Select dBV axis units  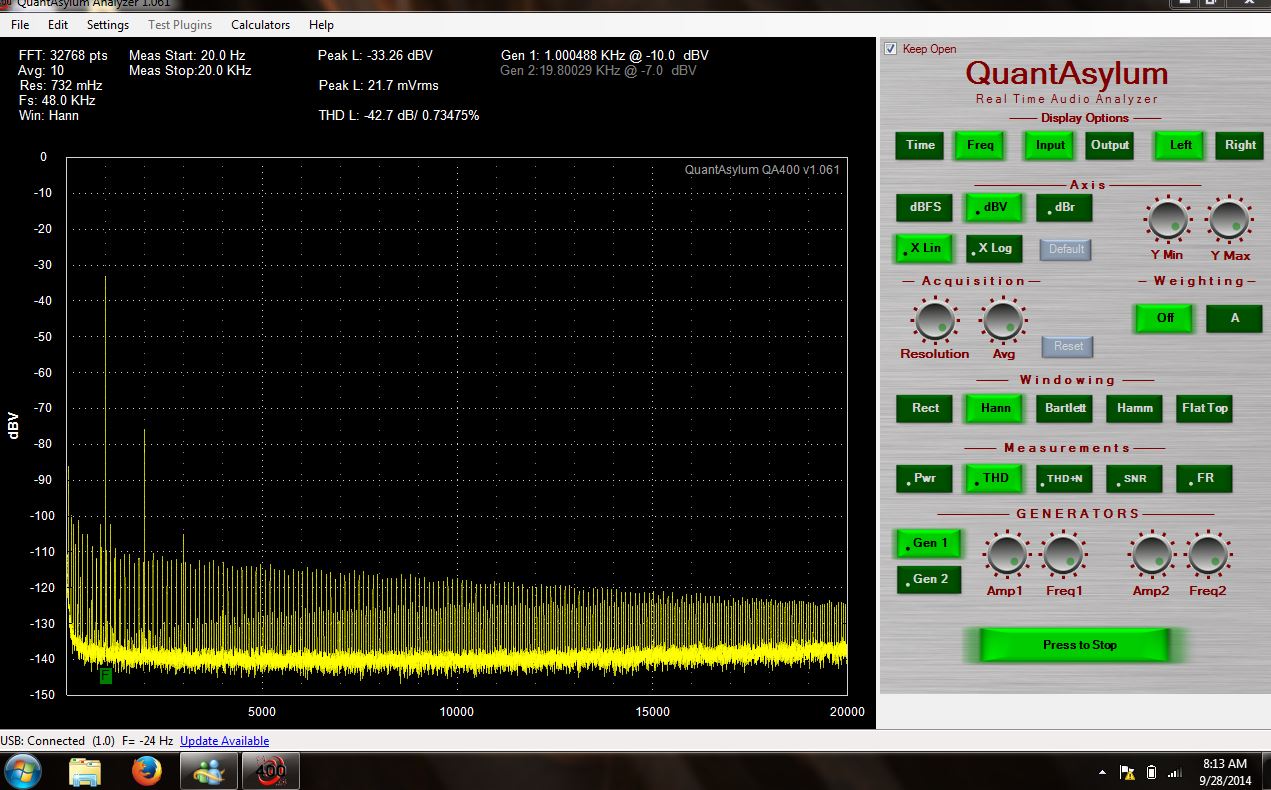(x=993, y=207)
